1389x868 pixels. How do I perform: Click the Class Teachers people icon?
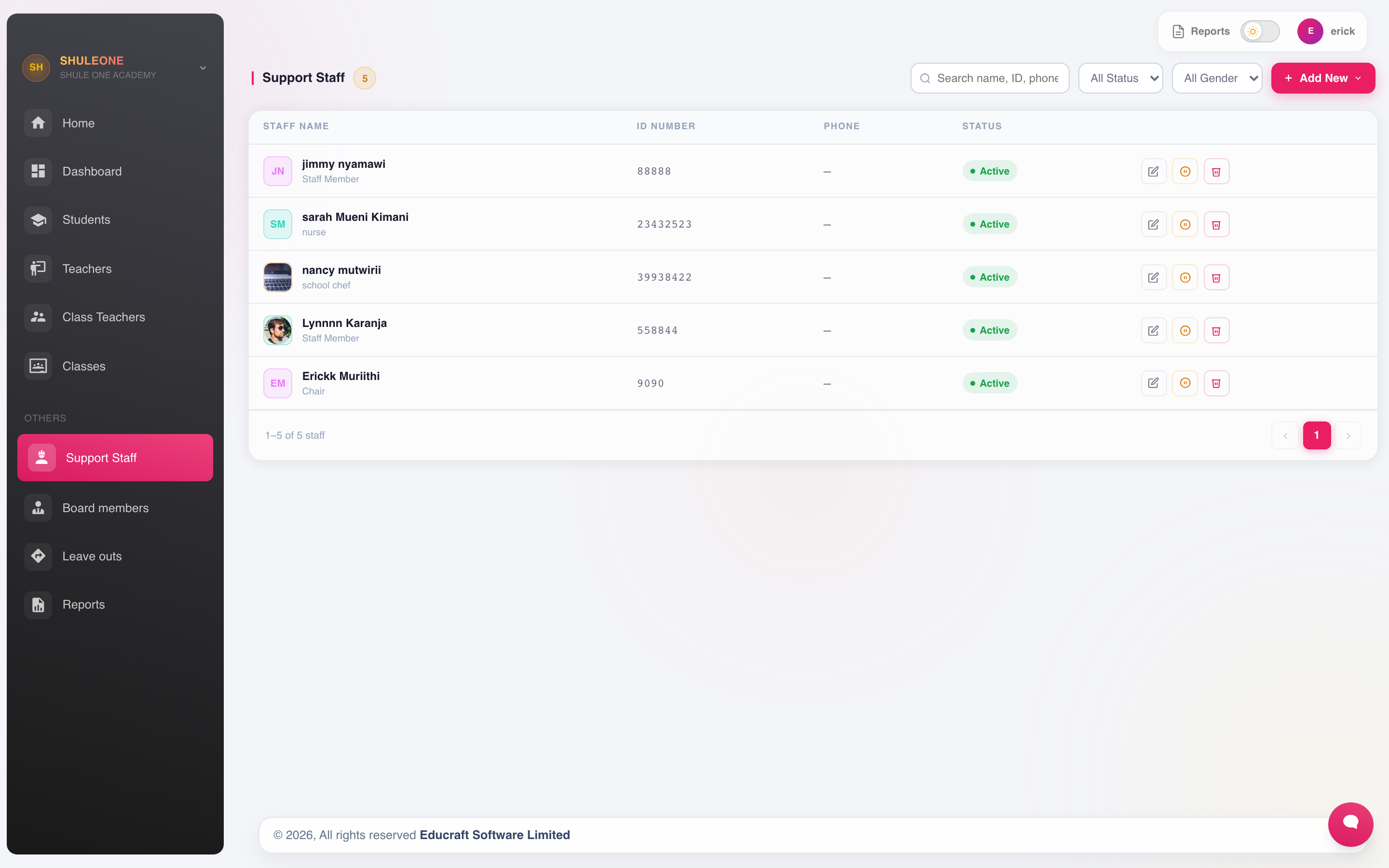point(38,317)
